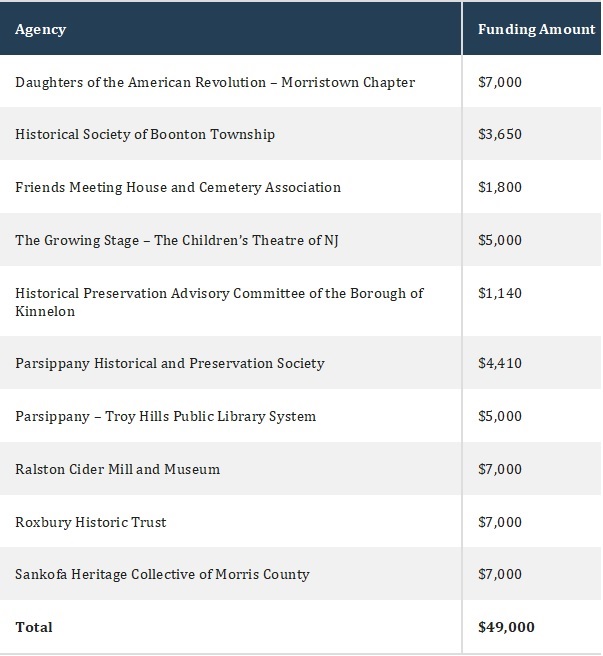Select the Roxbury Historic Trust row
Screen dimensions: 603x656
[x=91, y=522]
